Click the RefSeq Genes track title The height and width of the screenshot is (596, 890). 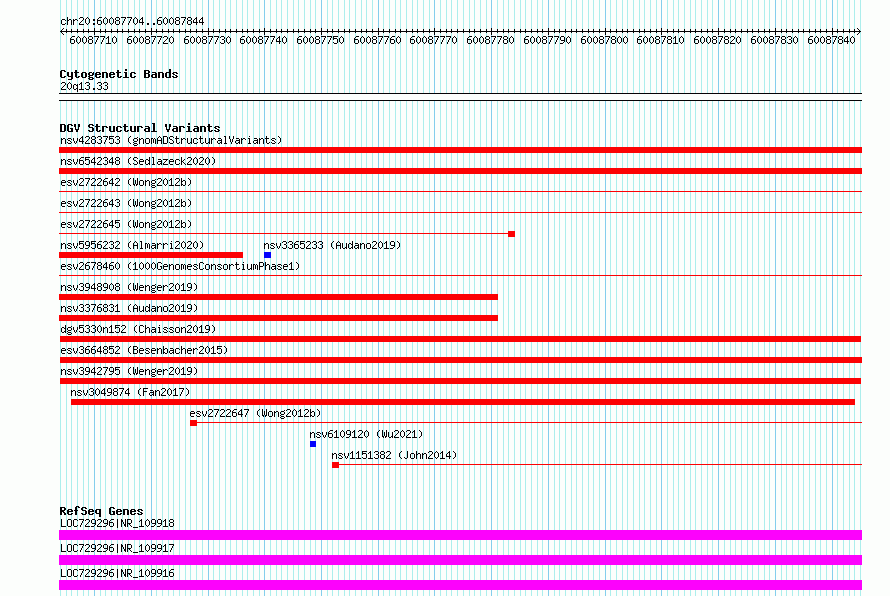[101, 511]
